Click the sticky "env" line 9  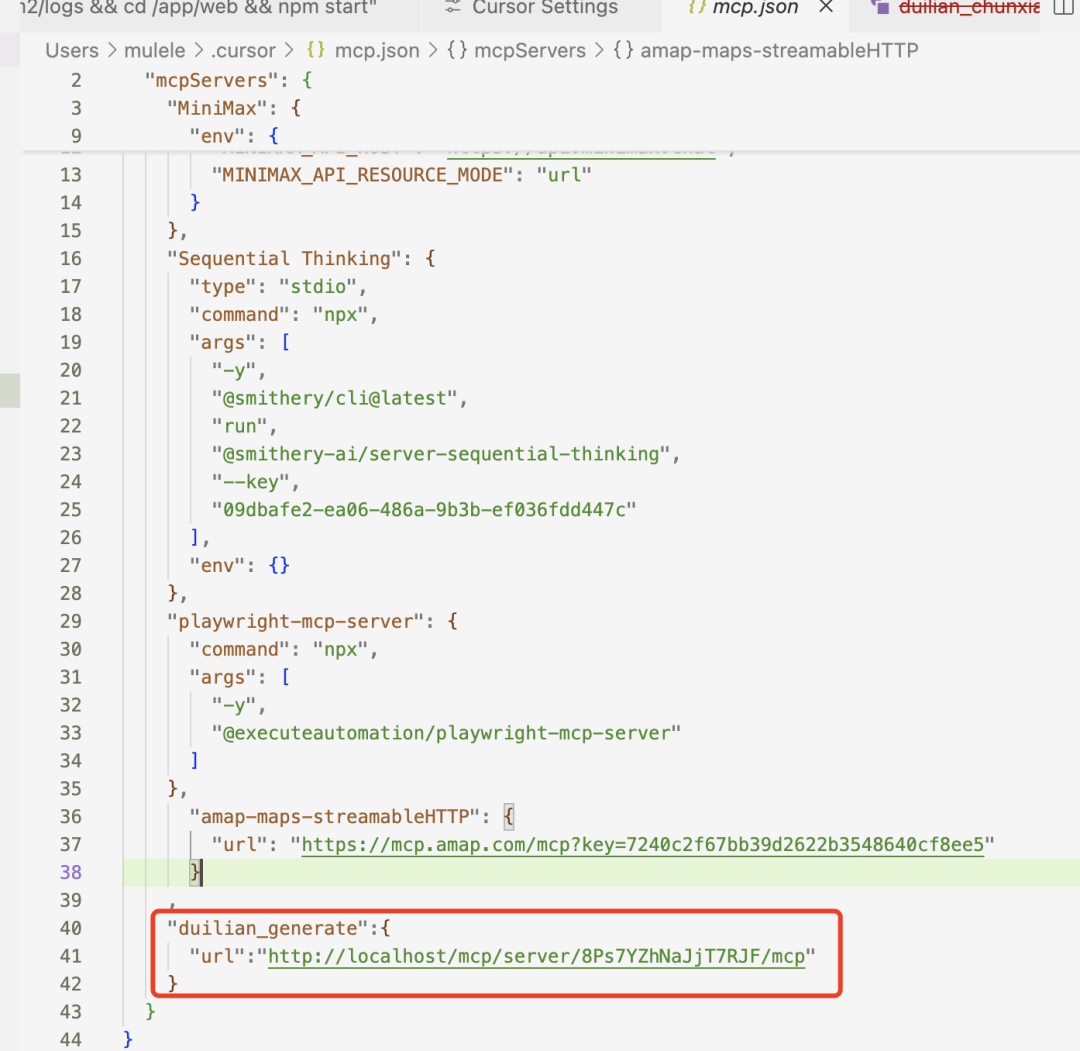click(233, 136)
